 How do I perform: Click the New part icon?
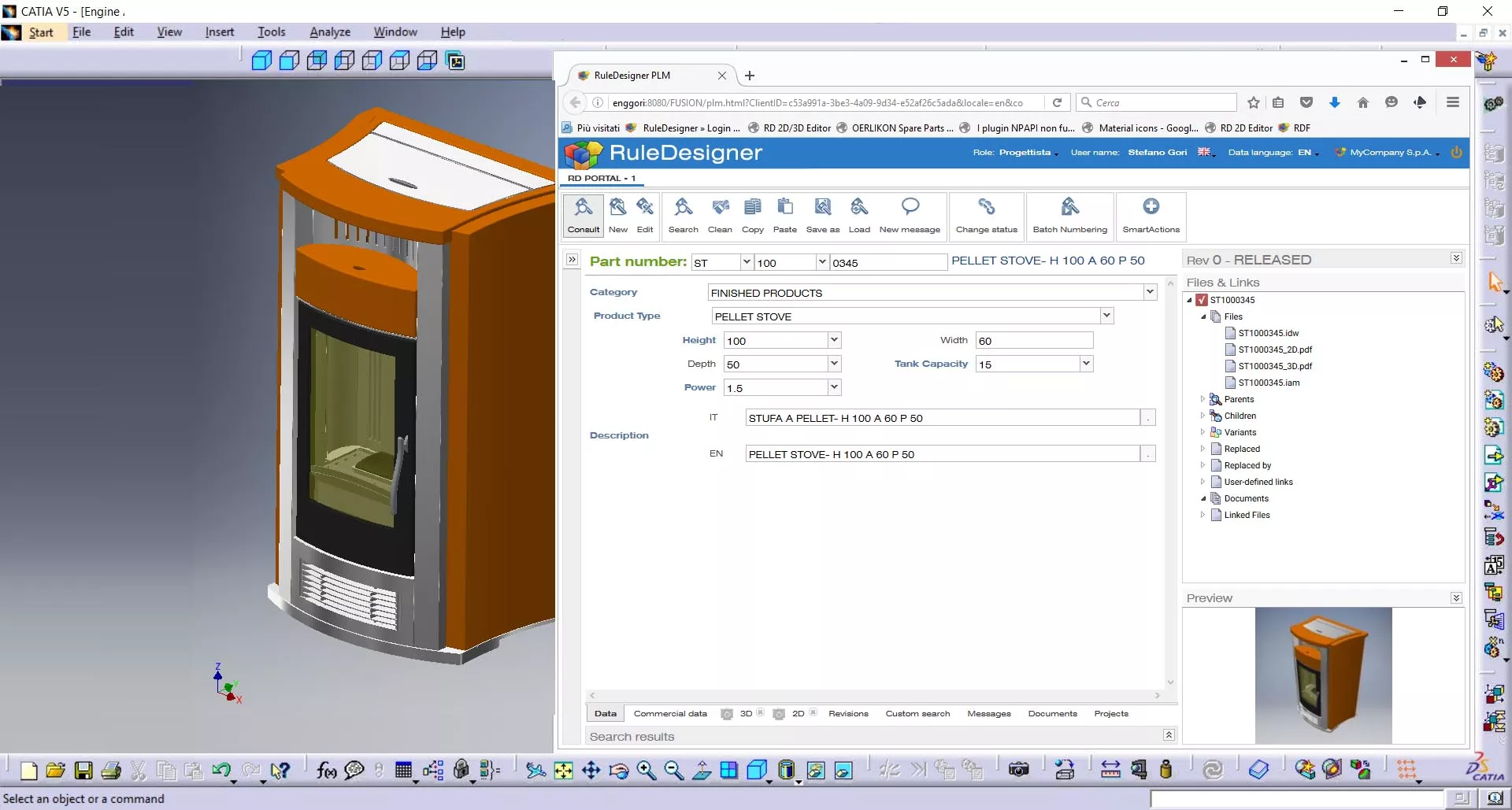click(x=618, y=215)
